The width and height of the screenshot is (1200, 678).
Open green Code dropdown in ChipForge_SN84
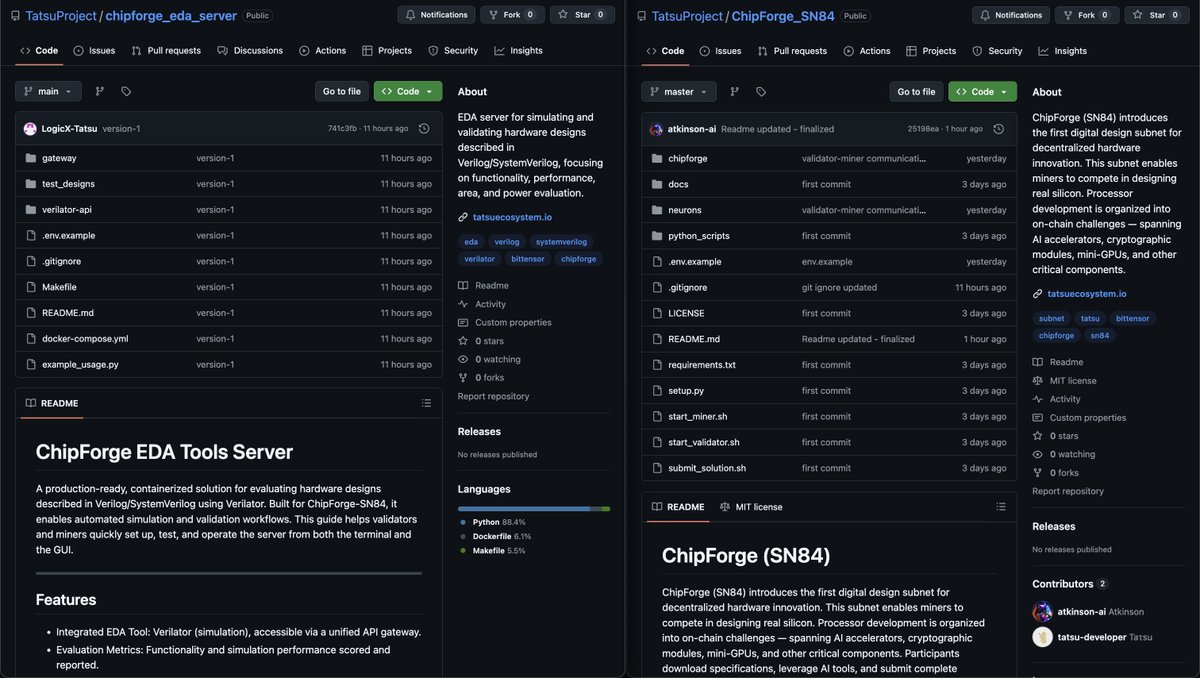pos(983,91)
